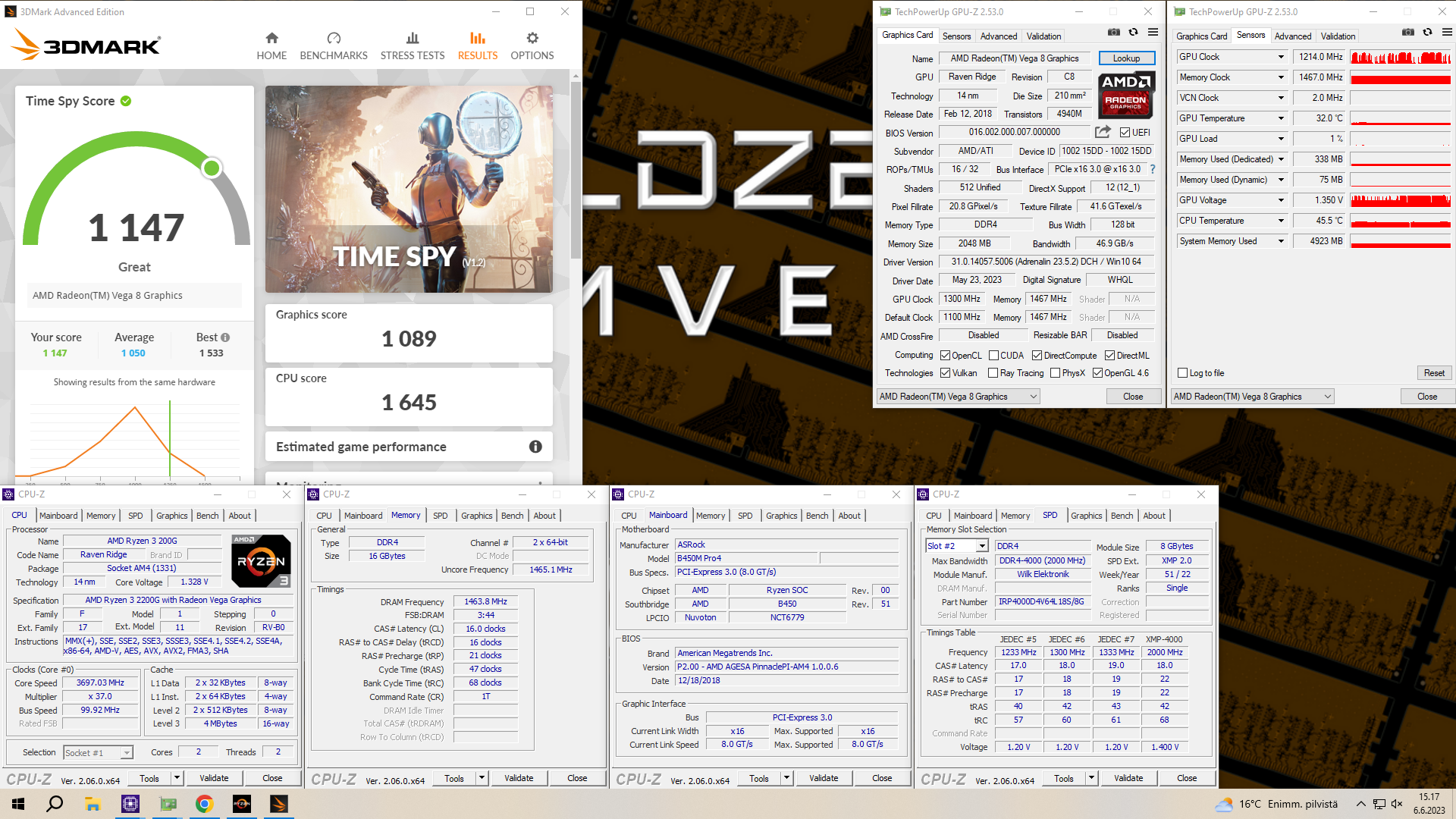Open GPU-Z taskbar icon

click(168, 804)
